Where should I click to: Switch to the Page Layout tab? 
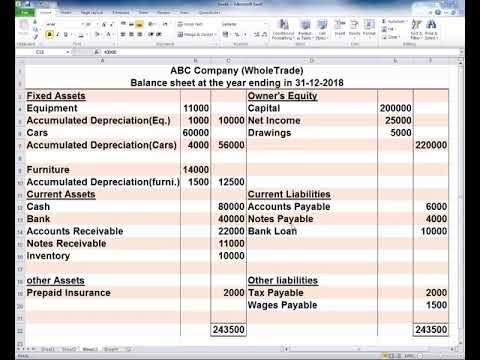point(92,13)
